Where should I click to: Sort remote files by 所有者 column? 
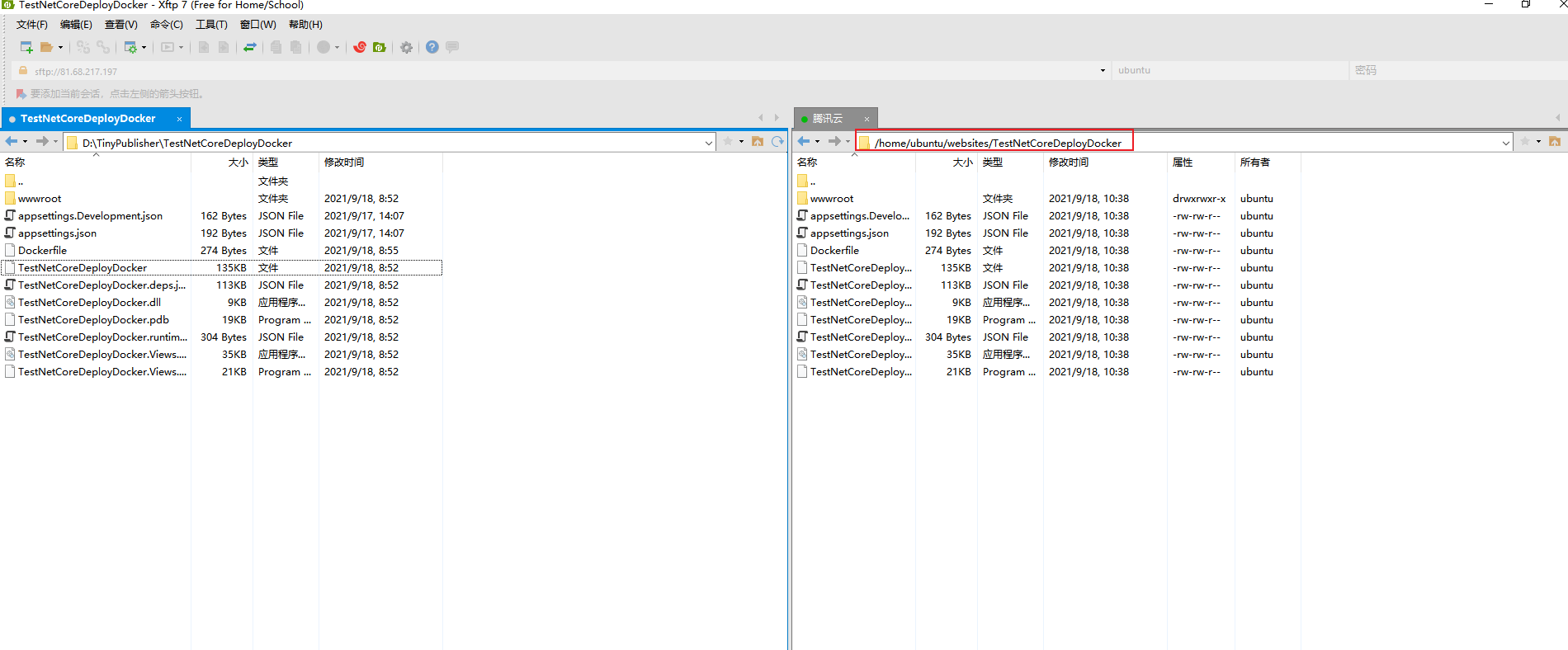pyautogui.click(x=1254, y=162)
